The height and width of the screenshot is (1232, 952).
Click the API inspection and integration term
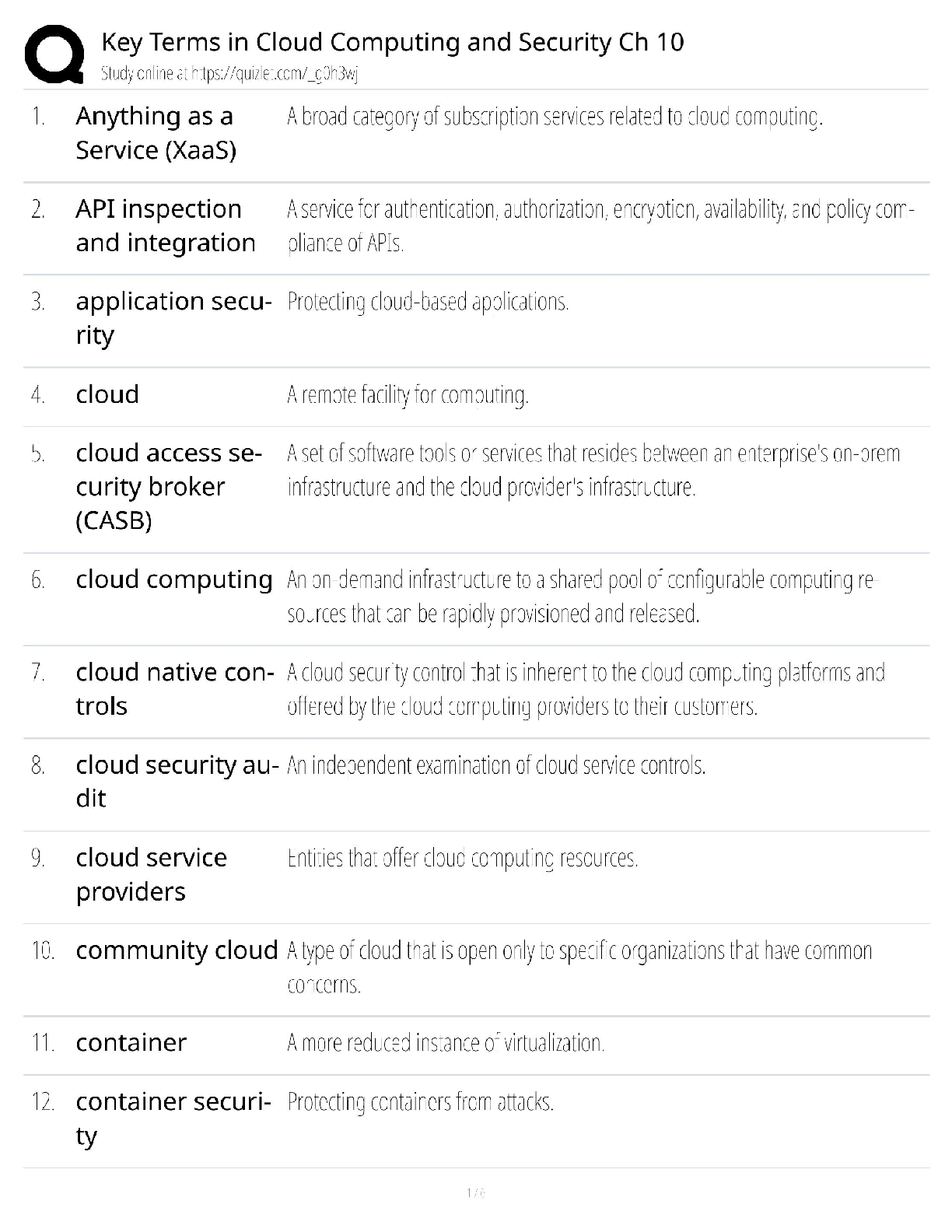coord(165,226)
